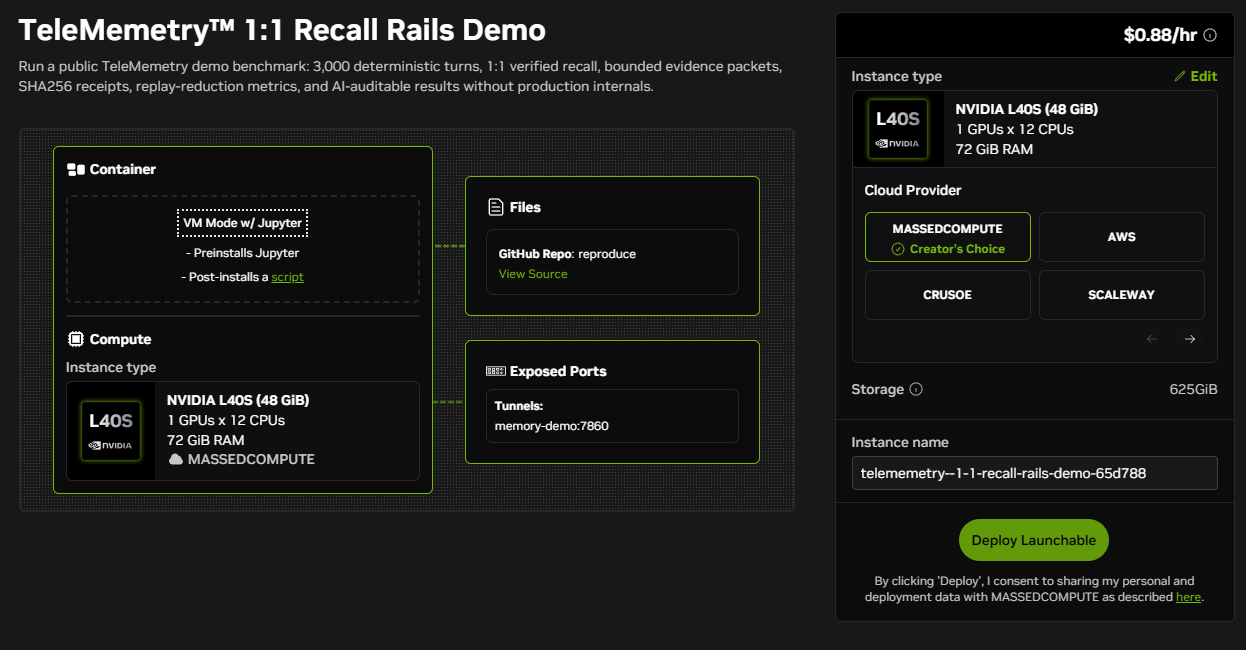1246x650 pixels.
Task: Click the Container section icon
Action: pyautogui.click(x=76, y=169)
